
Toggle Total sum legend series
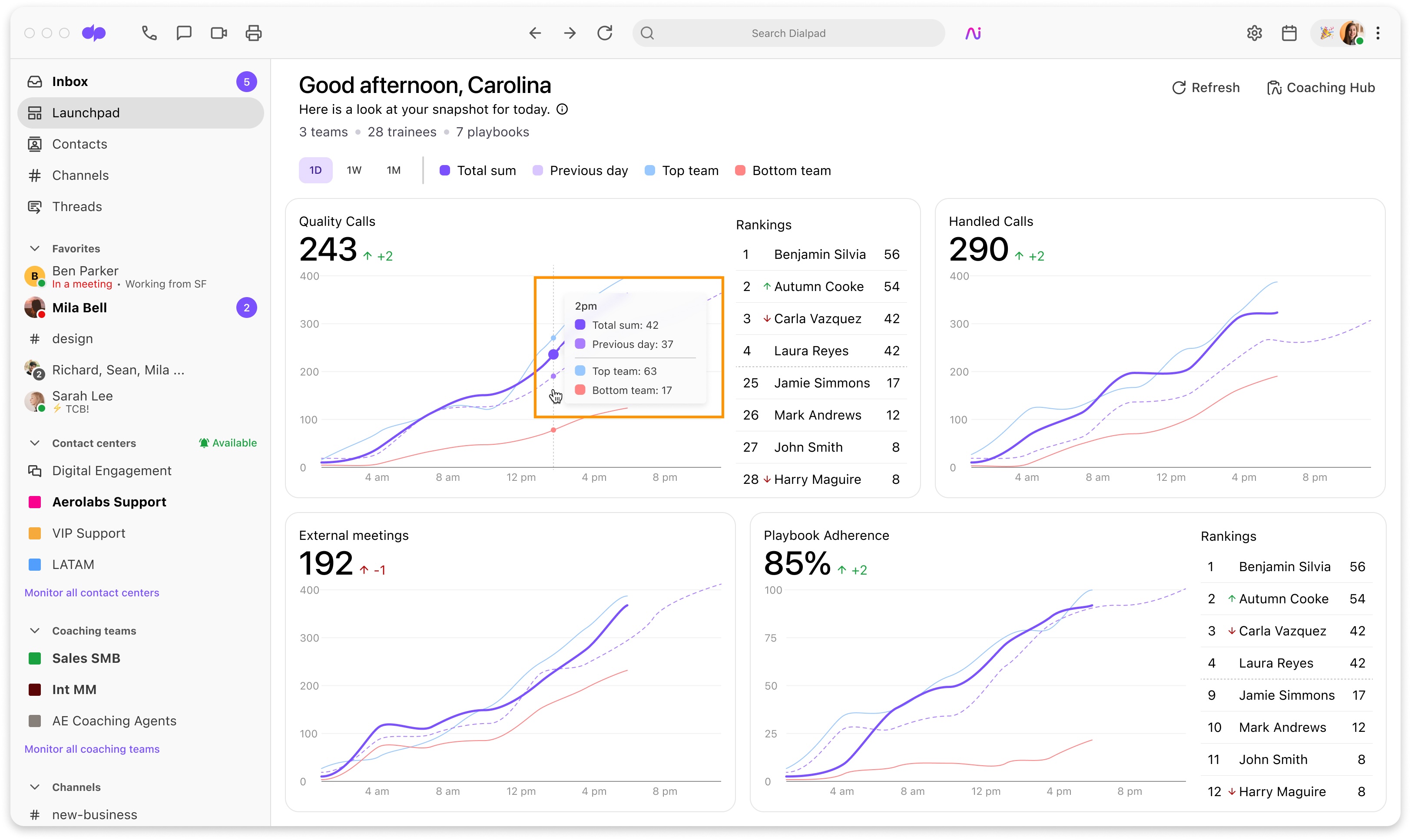(477, 170)
